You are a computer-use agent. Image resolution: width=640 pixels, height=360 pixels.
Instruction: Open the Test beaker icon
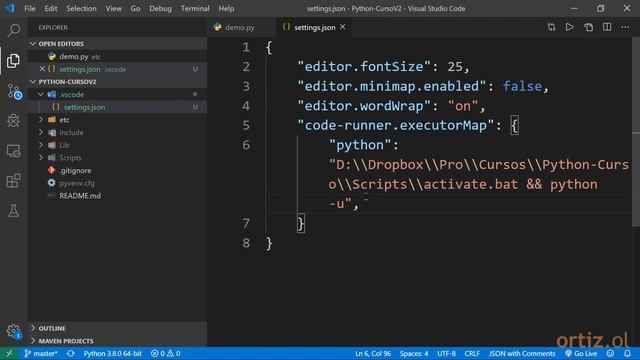coord(13,211)
